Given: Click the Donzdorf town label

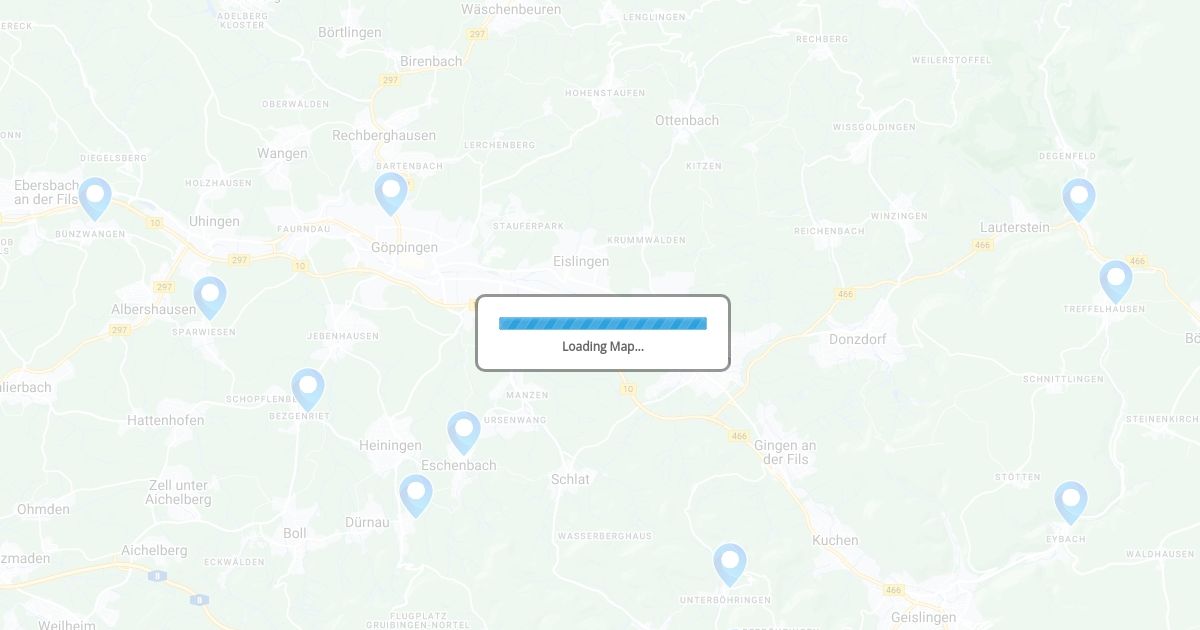Looking at the screenshot, I should (858, 339).
